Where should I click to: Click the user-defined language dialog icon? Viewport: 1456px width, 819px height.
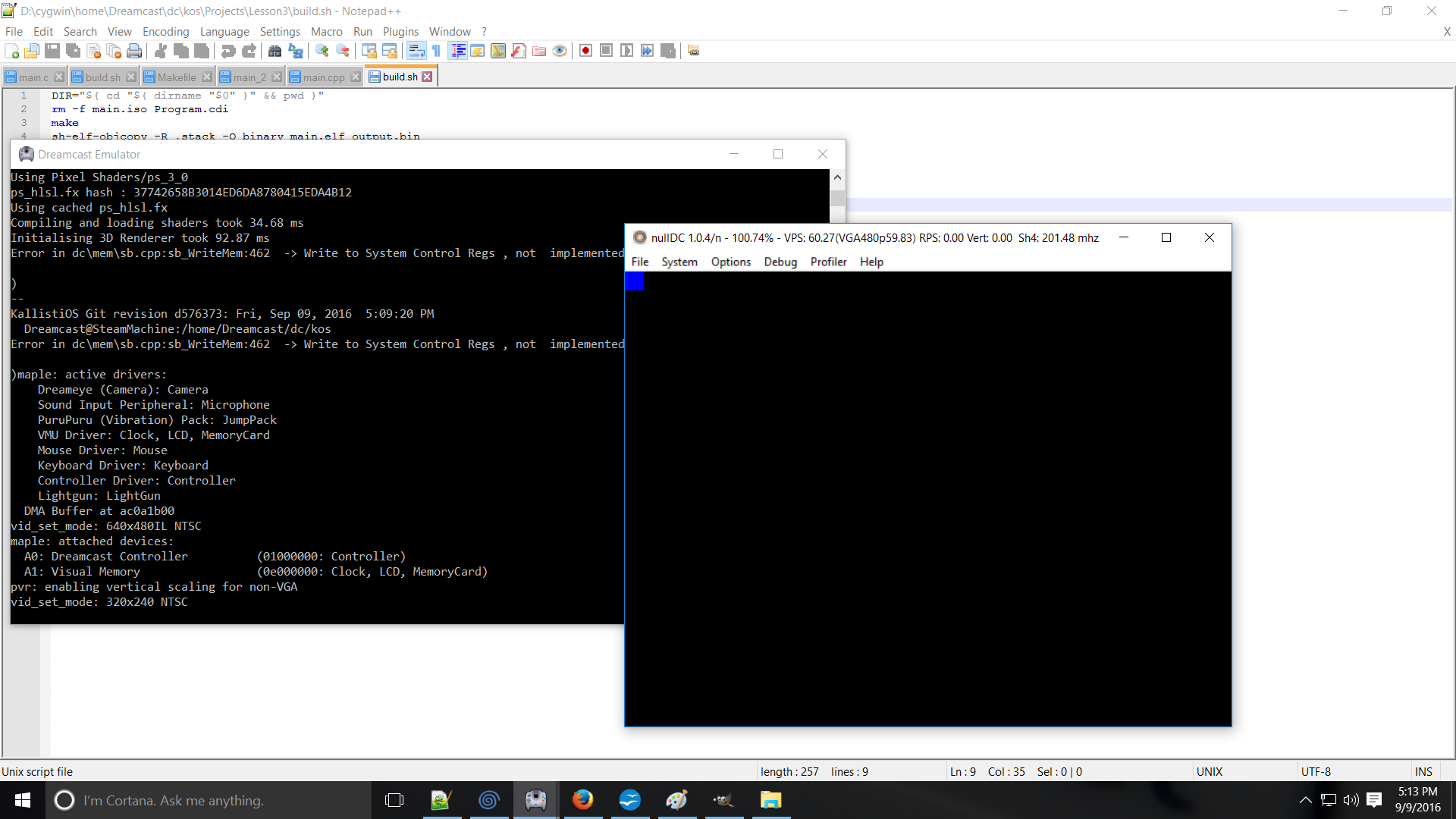coord(478,51)
